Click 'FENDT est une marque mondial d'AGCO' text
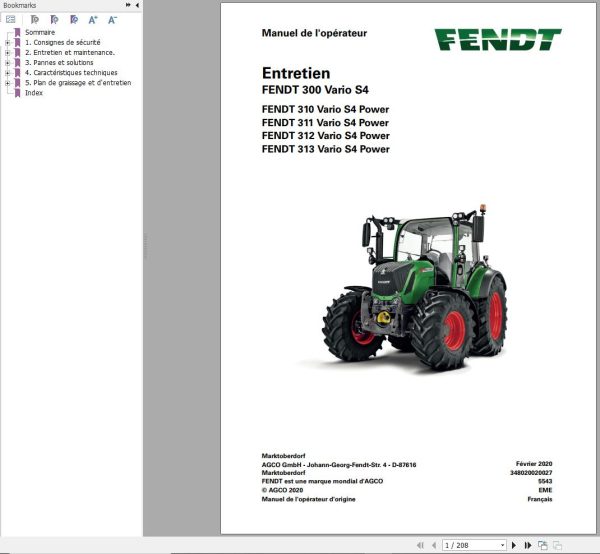This screenshot has height=554, width=600. [322, 481]
